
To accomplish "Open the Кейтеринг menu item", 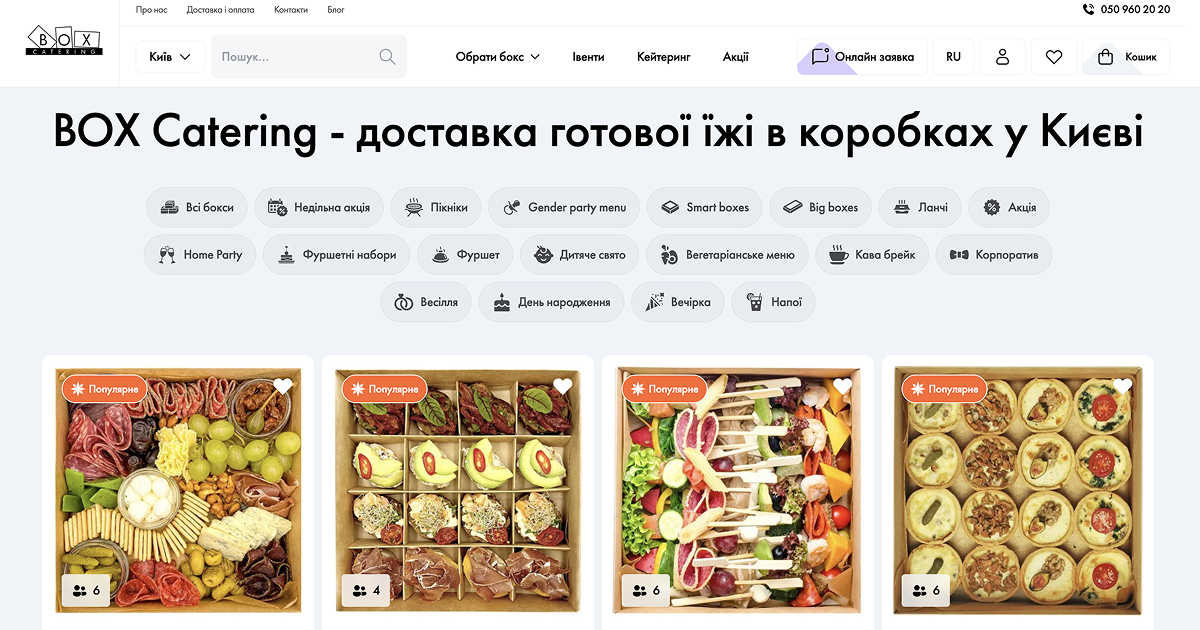I will tap(664, 57).
